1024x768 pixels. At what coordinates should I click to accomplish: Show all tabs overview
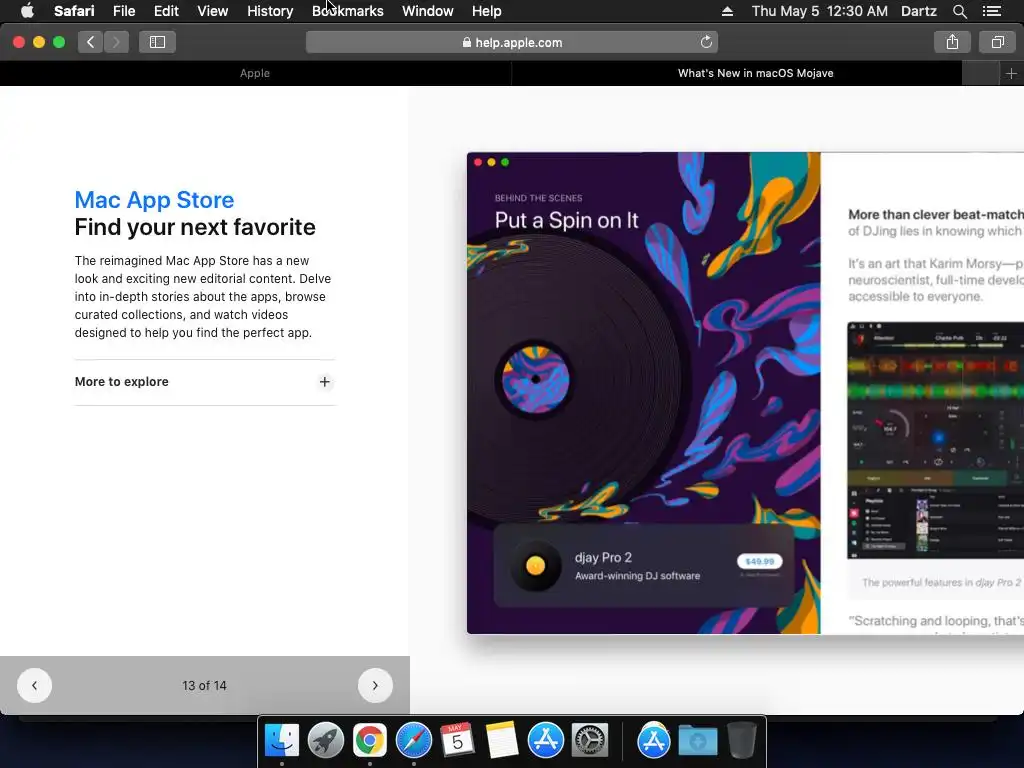coord(997,42)
